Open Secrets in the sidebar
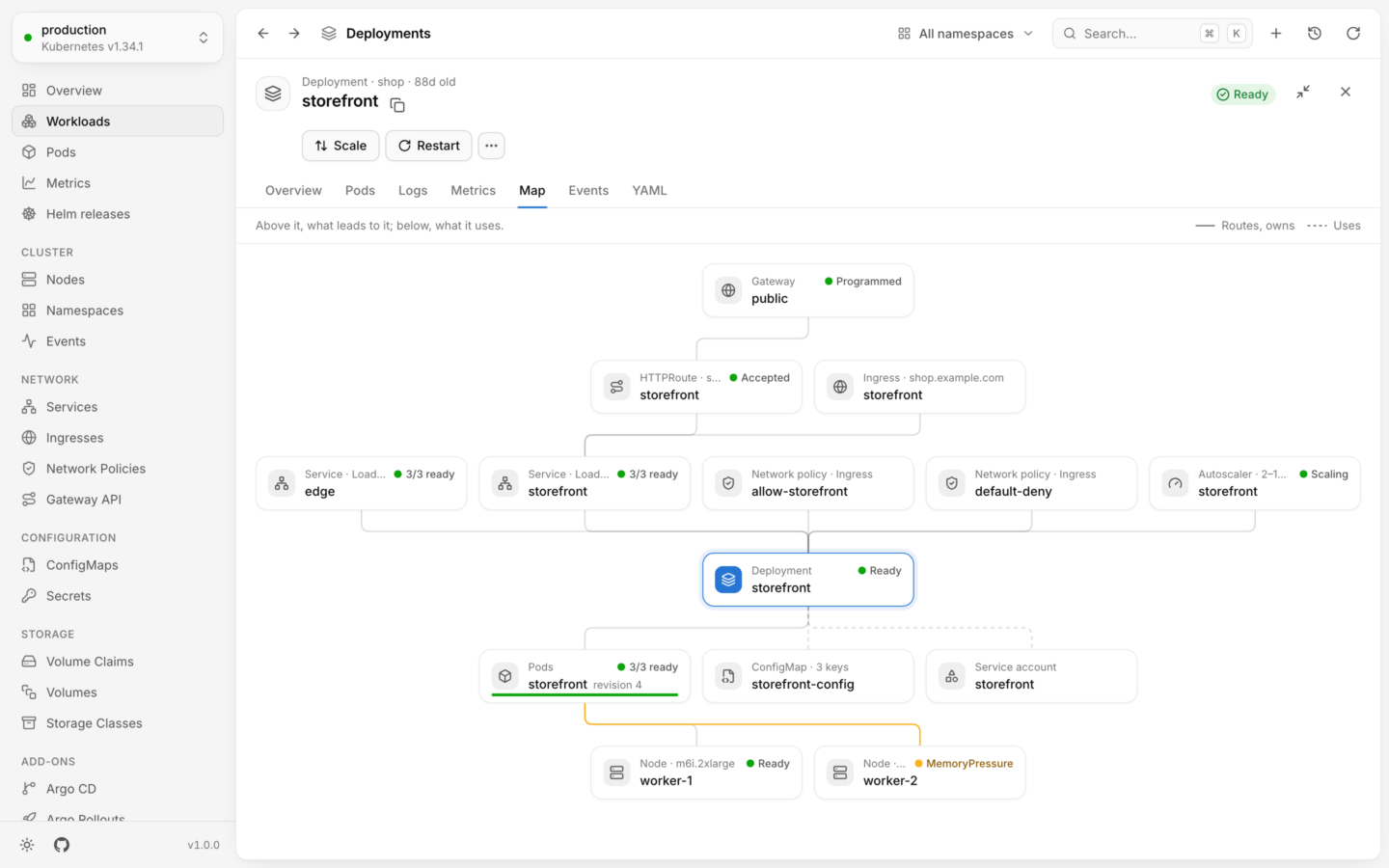 pyautogui.click(x=118, y=596)
